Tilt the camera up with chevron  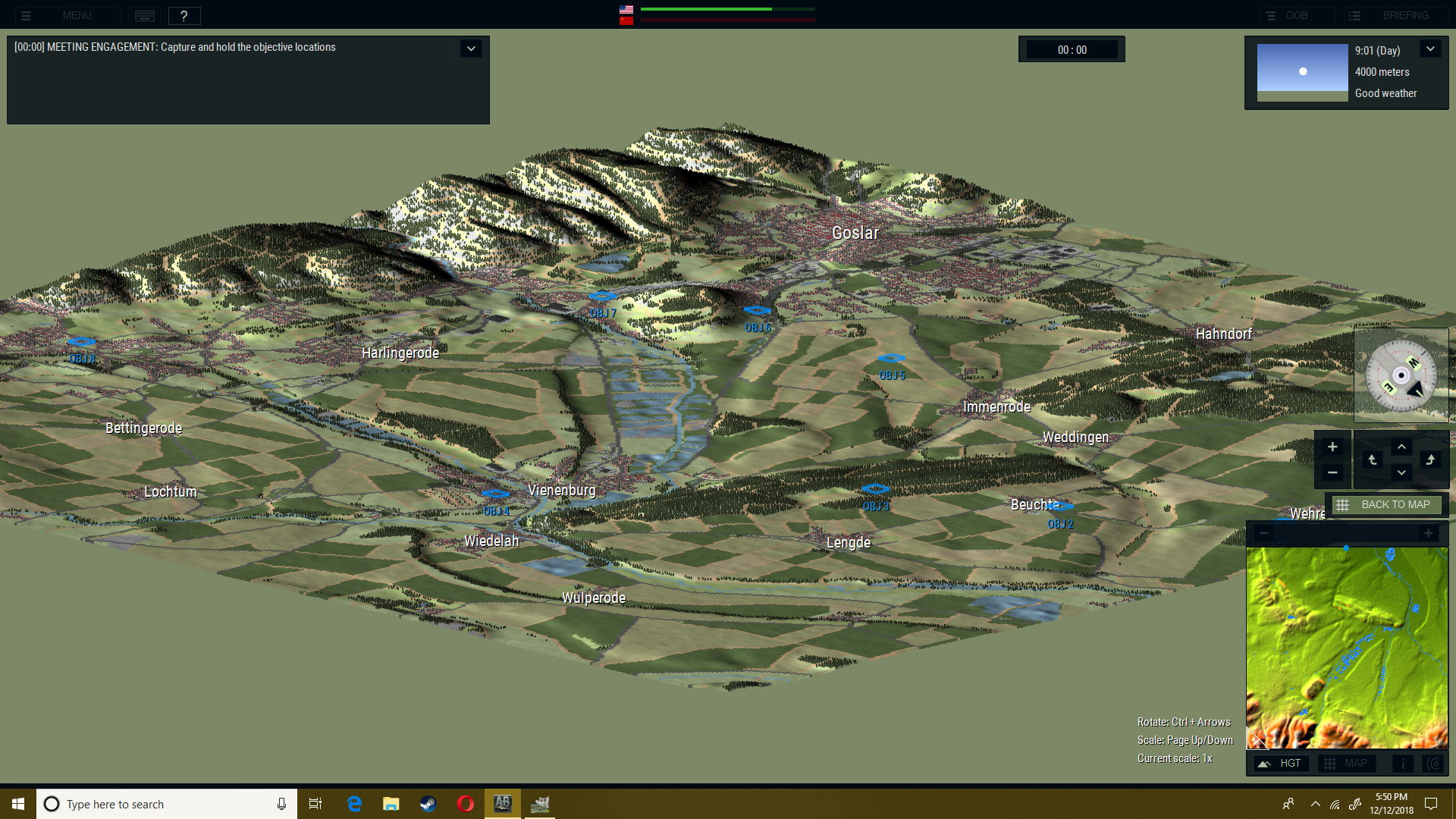(x=1401, y=447)
